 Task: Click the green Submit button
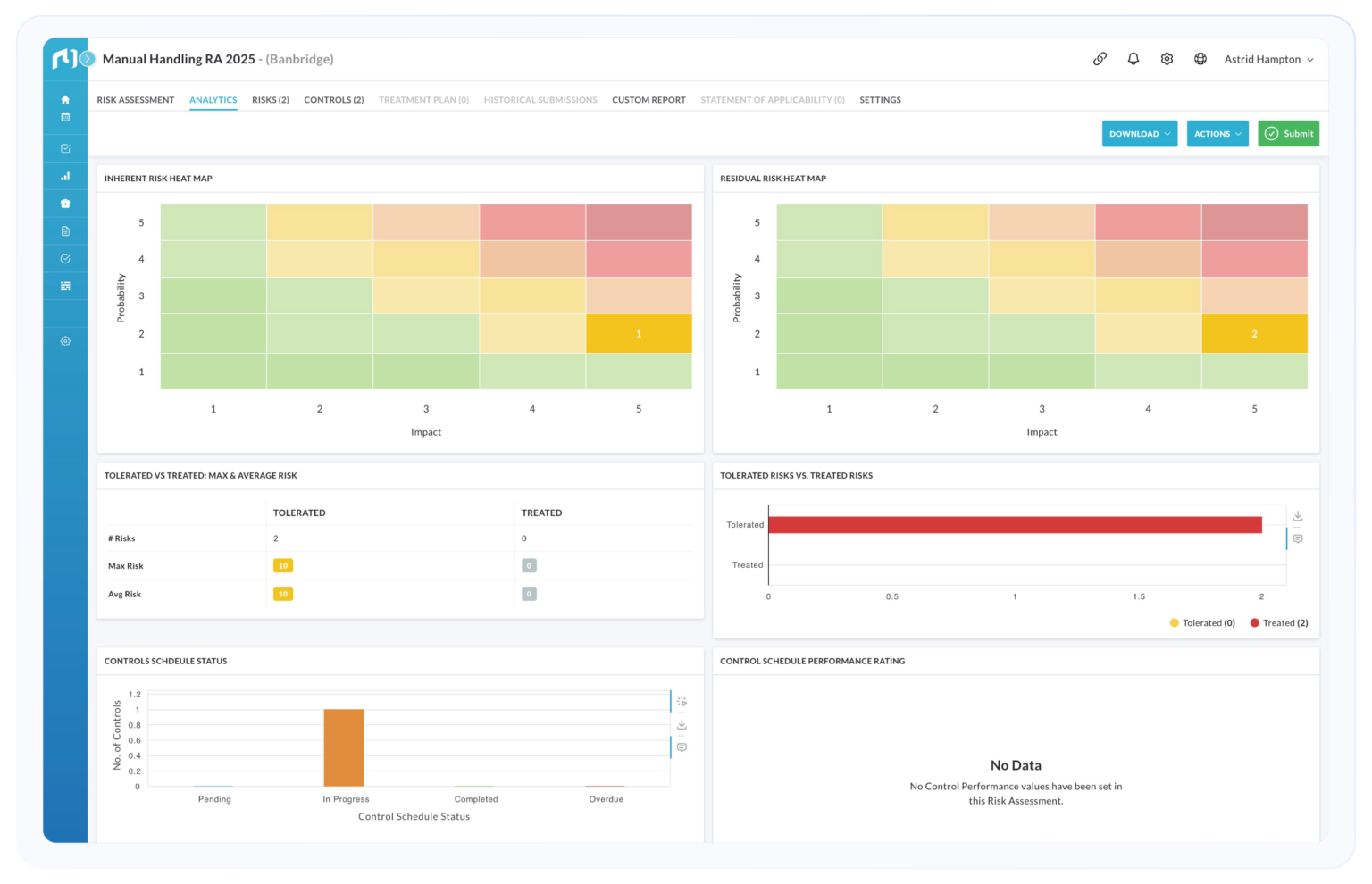pos(1288,134)
